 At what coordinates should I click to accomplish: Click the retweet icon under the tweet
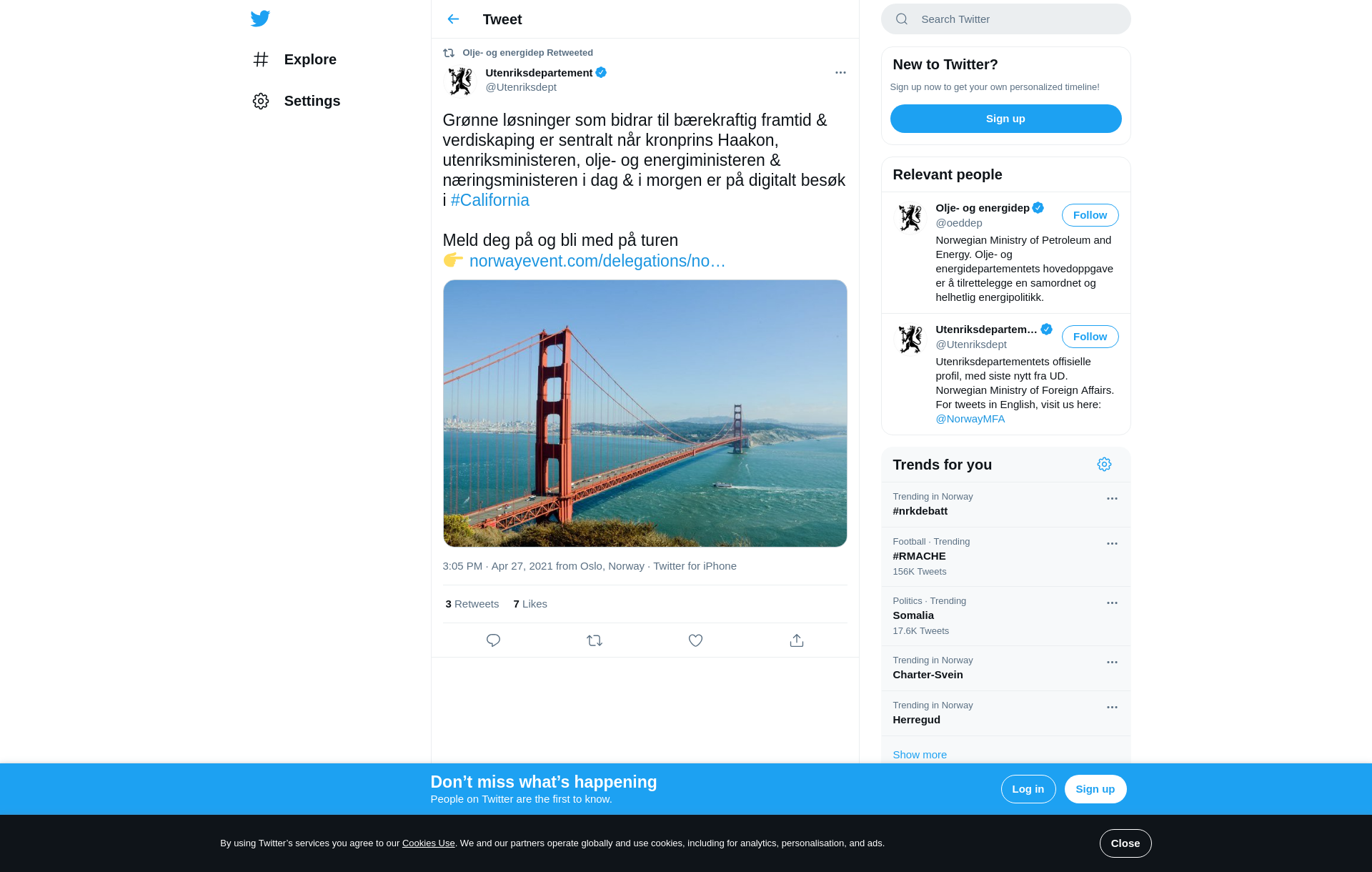tap(595, 640)
